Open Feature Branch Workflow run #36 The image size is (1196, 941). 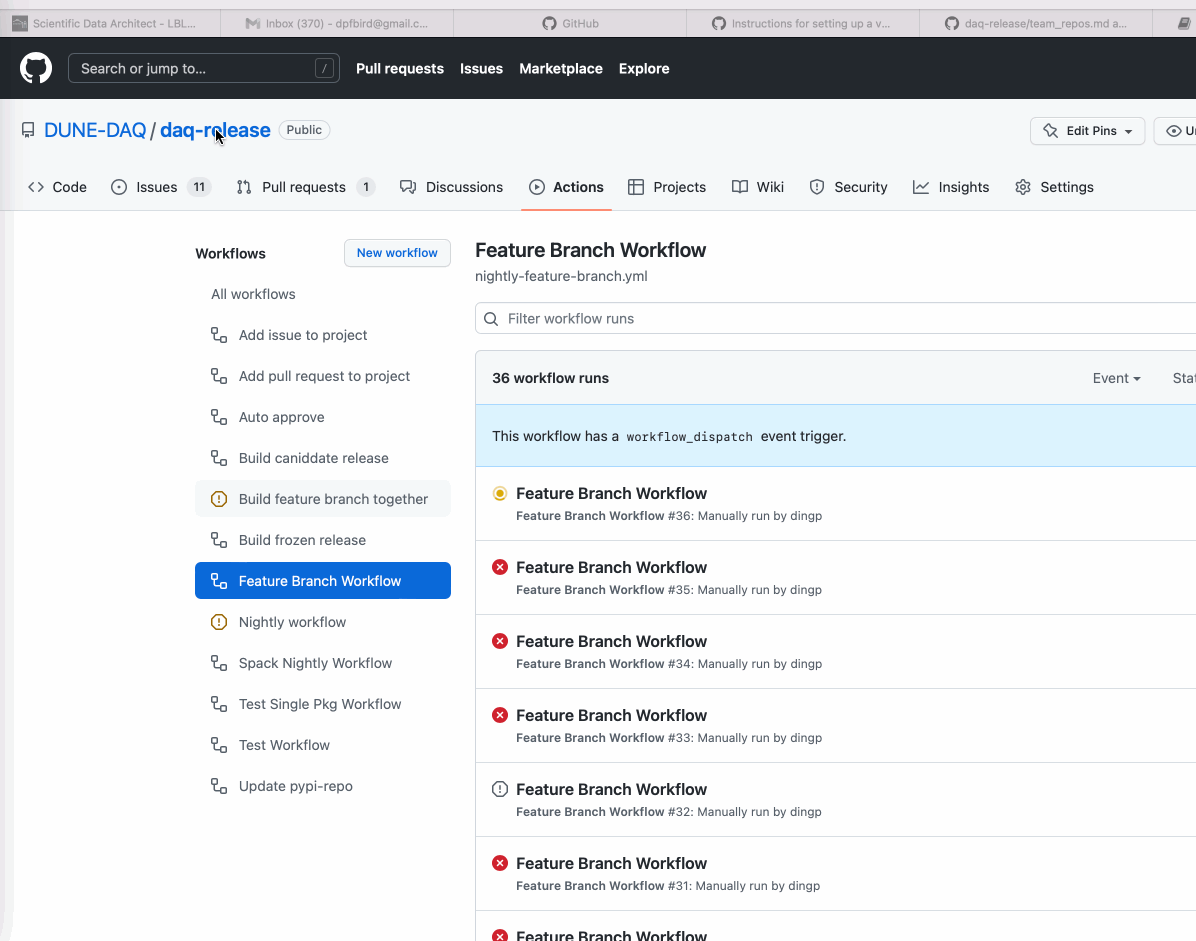[x=611, y=493]
